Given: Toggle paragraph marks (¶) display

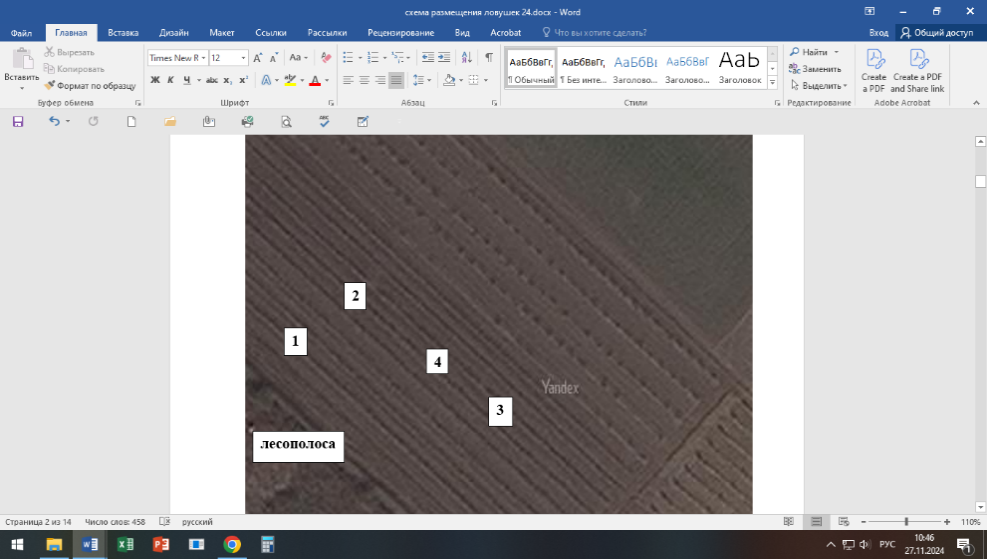Looking at the screenshot, I should 489,58.
